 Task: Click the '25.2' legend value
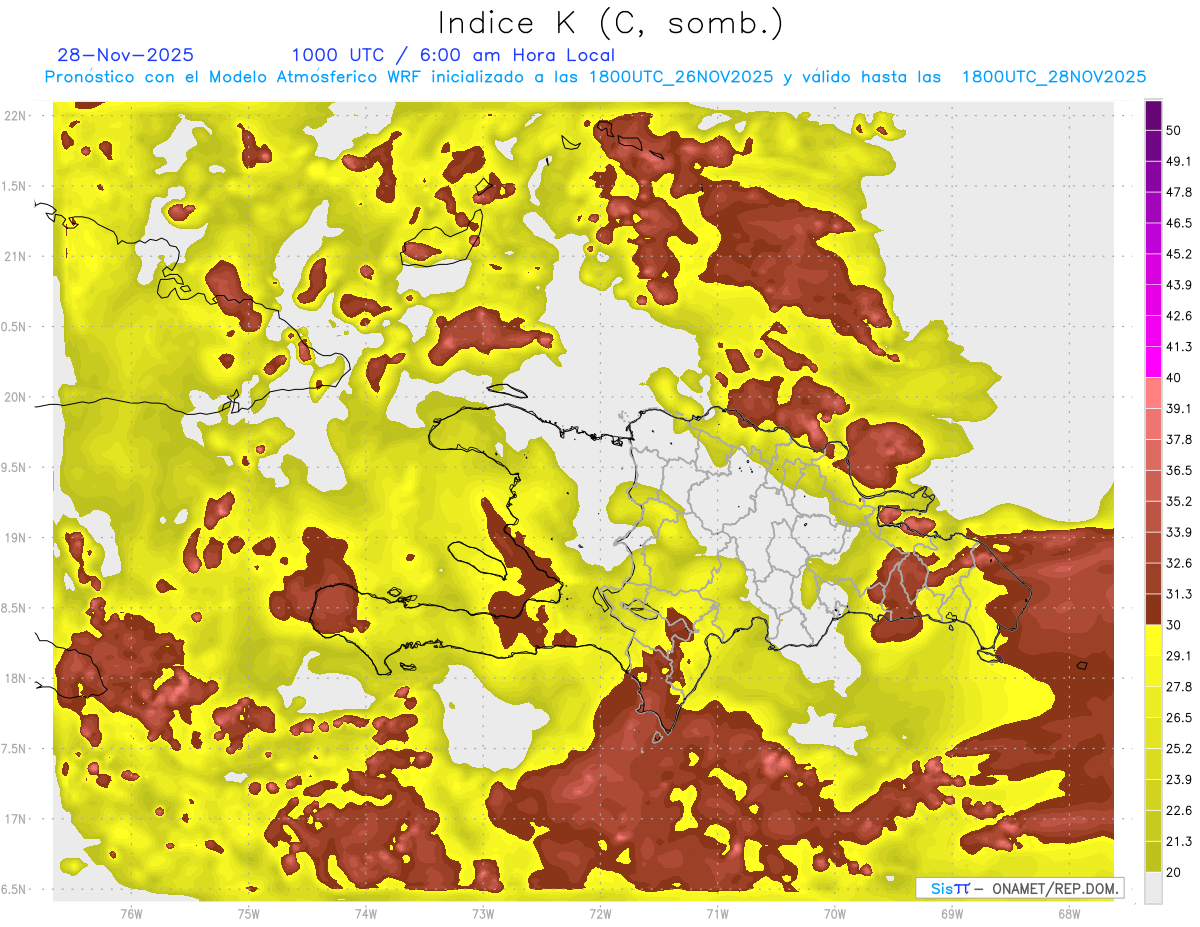click(1179, 749)
